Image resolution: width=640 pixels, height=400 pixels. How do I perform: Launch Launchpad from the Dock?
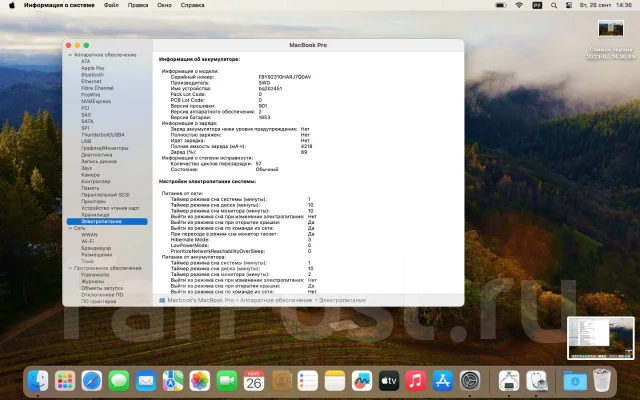pyautogui.click(x=65, y=381)
